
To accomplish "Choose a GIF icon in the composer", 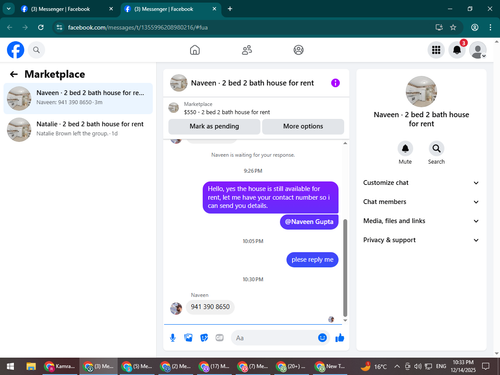I will 219,338.
